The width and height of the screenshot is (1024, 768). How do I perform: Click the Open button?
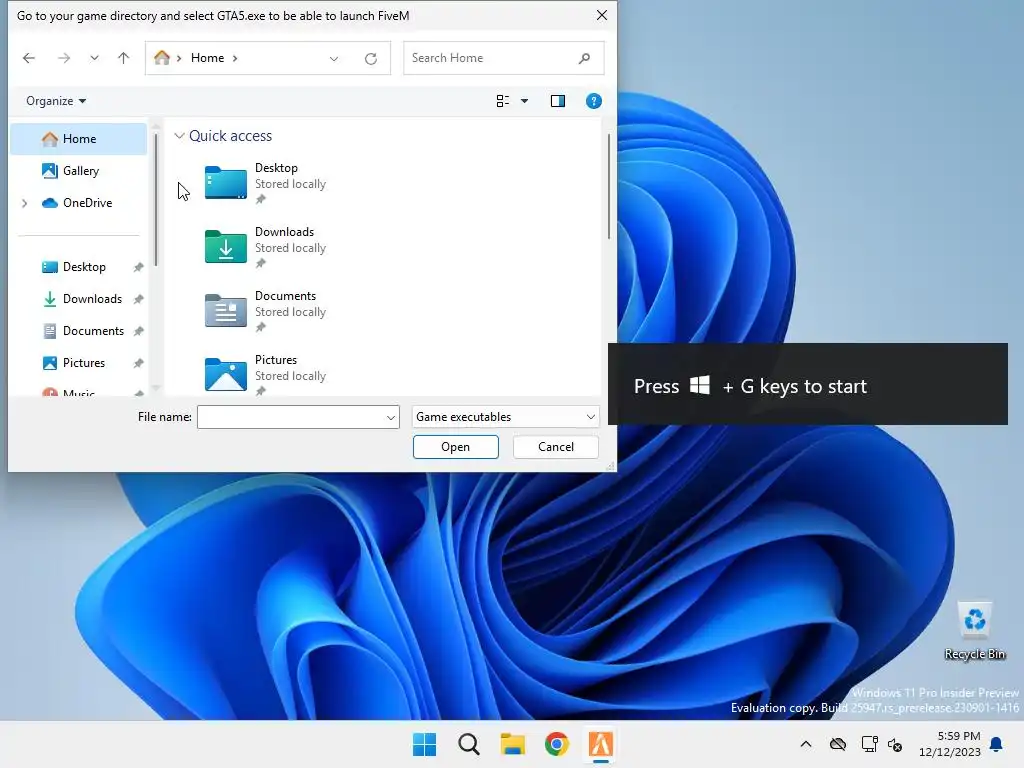[455, 447]
